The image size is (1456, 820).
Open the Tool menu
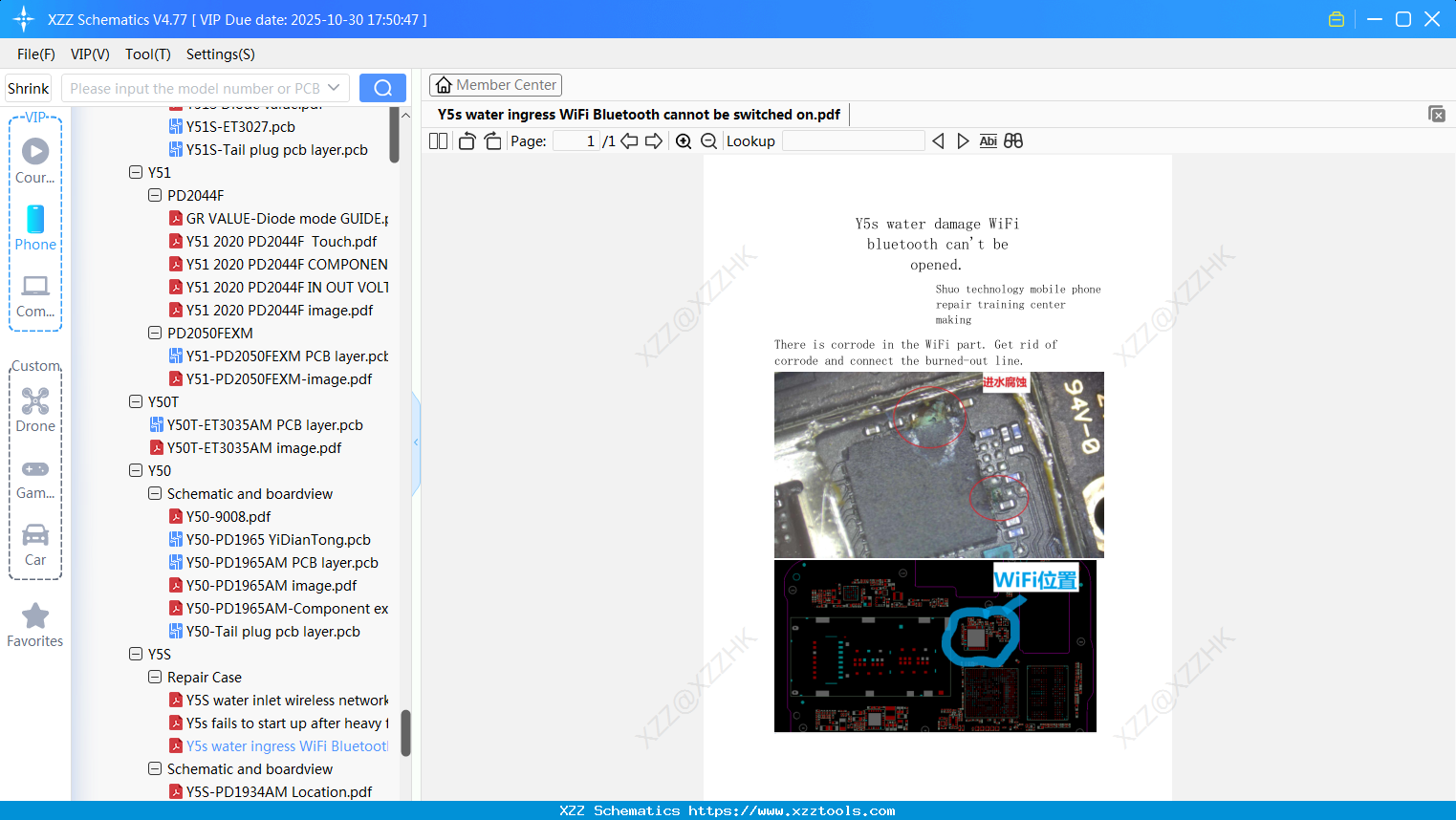[x=147, y=54]
